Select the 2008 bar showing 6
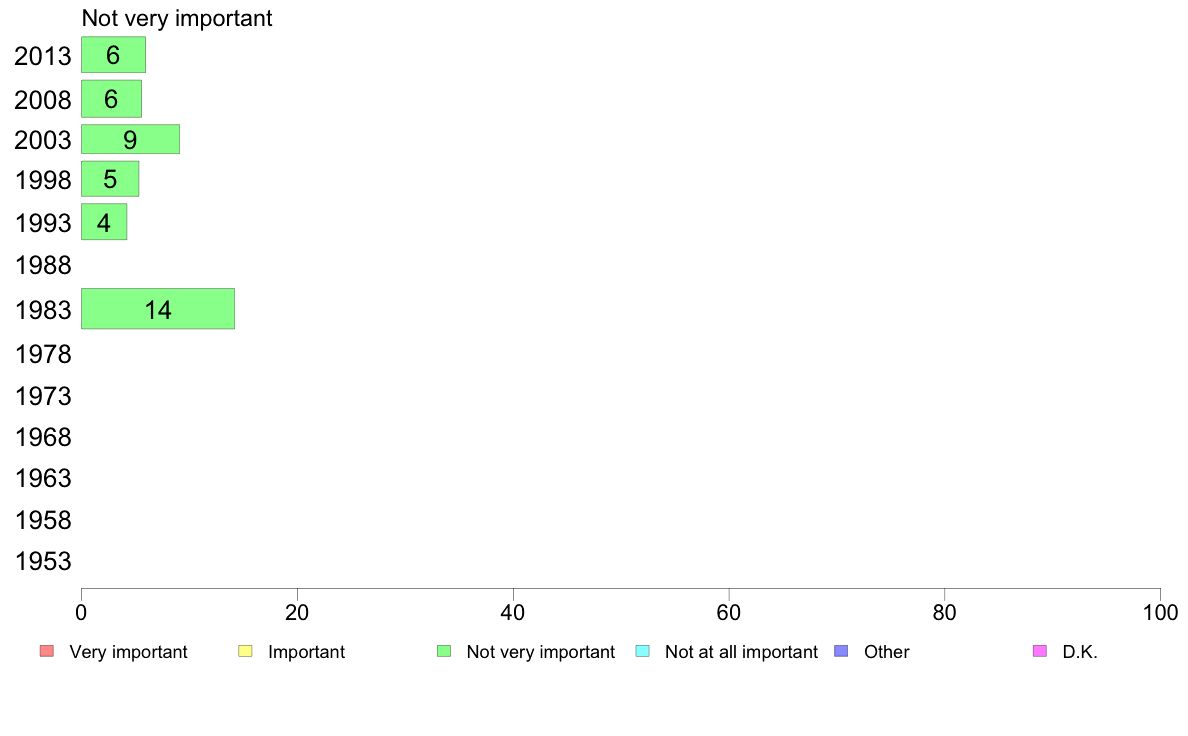This screenshot has height=736, width=1188. [111, 99]
